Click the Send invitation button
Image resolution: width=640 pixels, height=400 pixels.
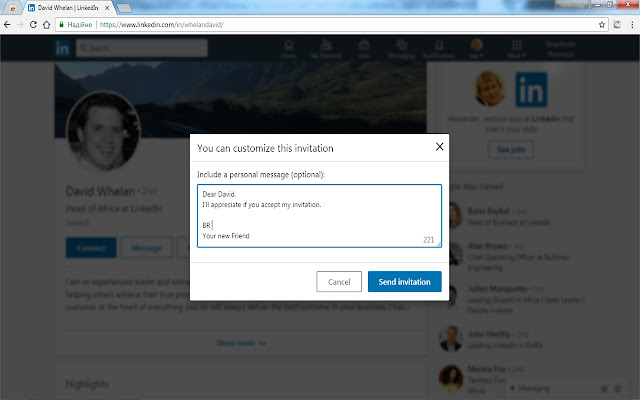tap(404, 282)
